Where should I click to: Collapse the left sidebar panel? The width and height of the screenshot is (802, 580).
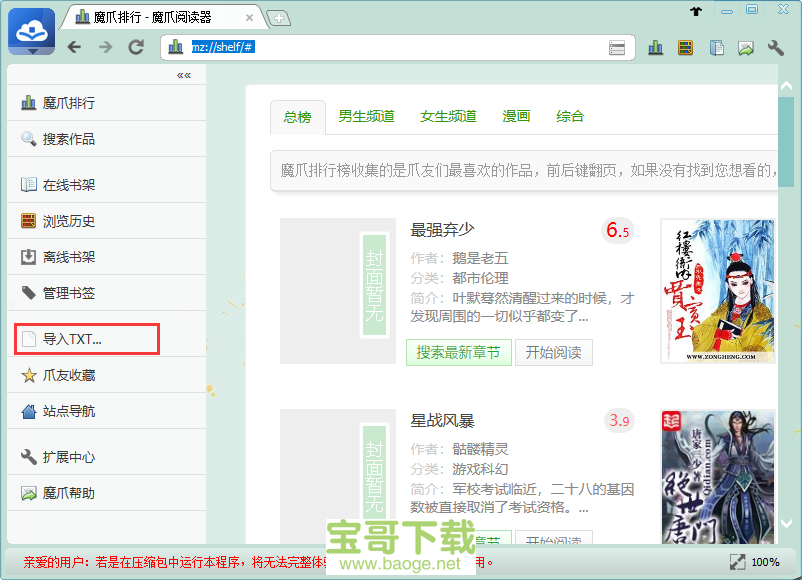[x=184, y=75]
